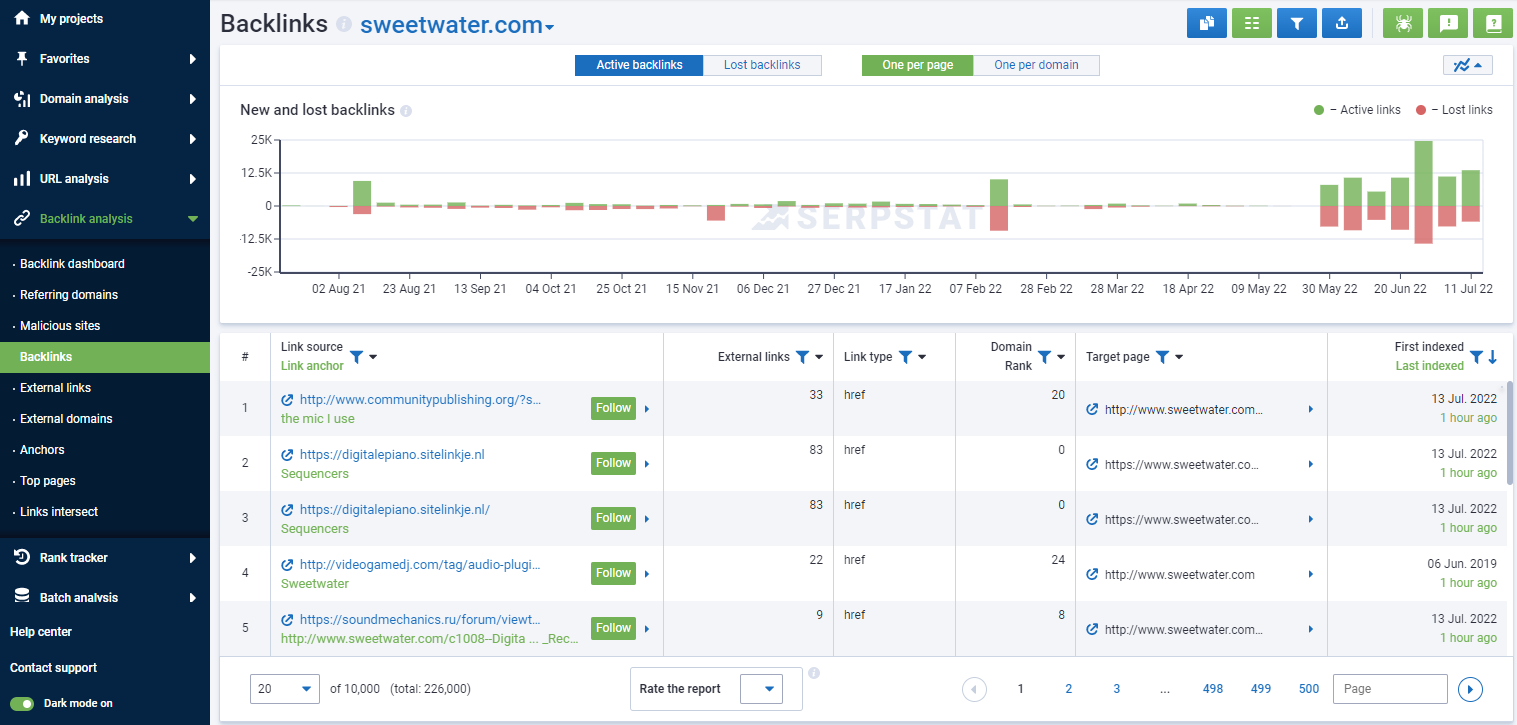The height and width of the screenshot is (725, 1517).
Task: Switch to Lost backlinks tab
Action: [x=762, y=65]
